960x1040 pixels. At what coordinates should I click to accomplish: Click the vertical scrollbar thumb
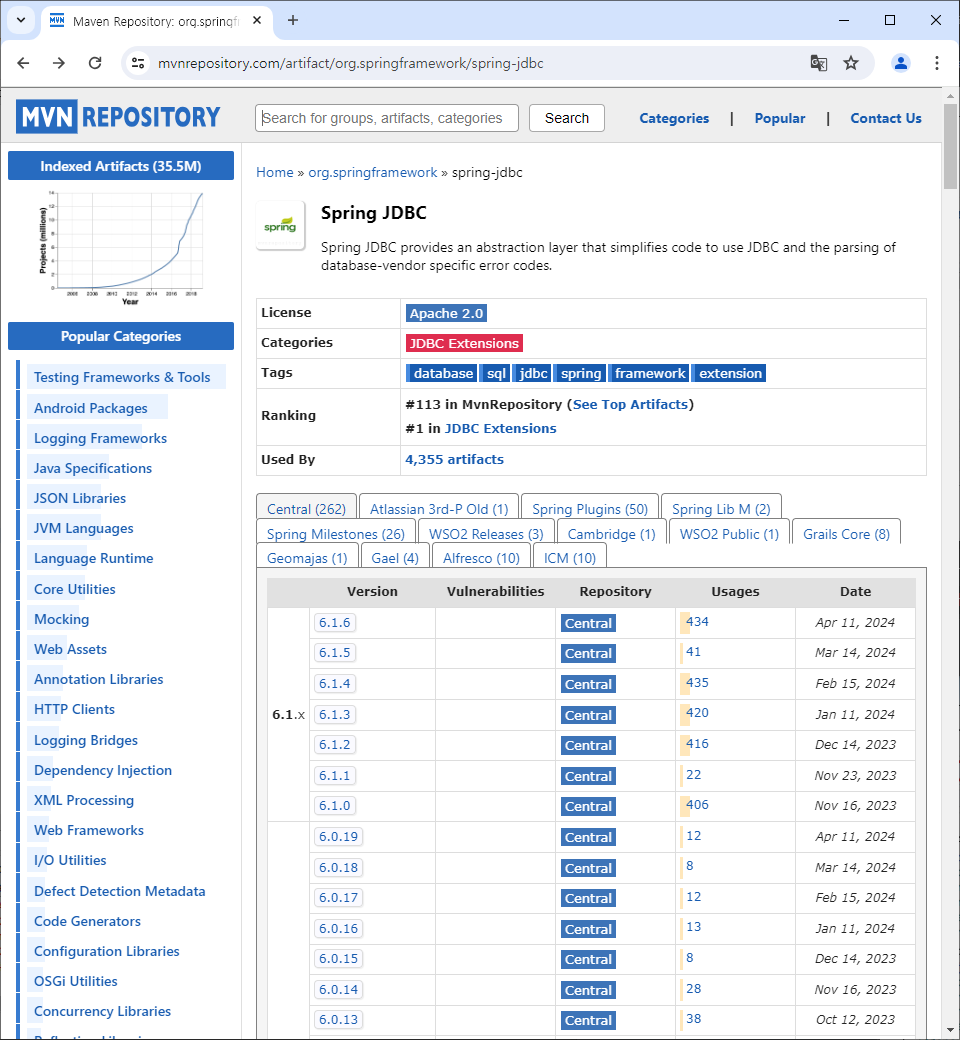[950, 146]
